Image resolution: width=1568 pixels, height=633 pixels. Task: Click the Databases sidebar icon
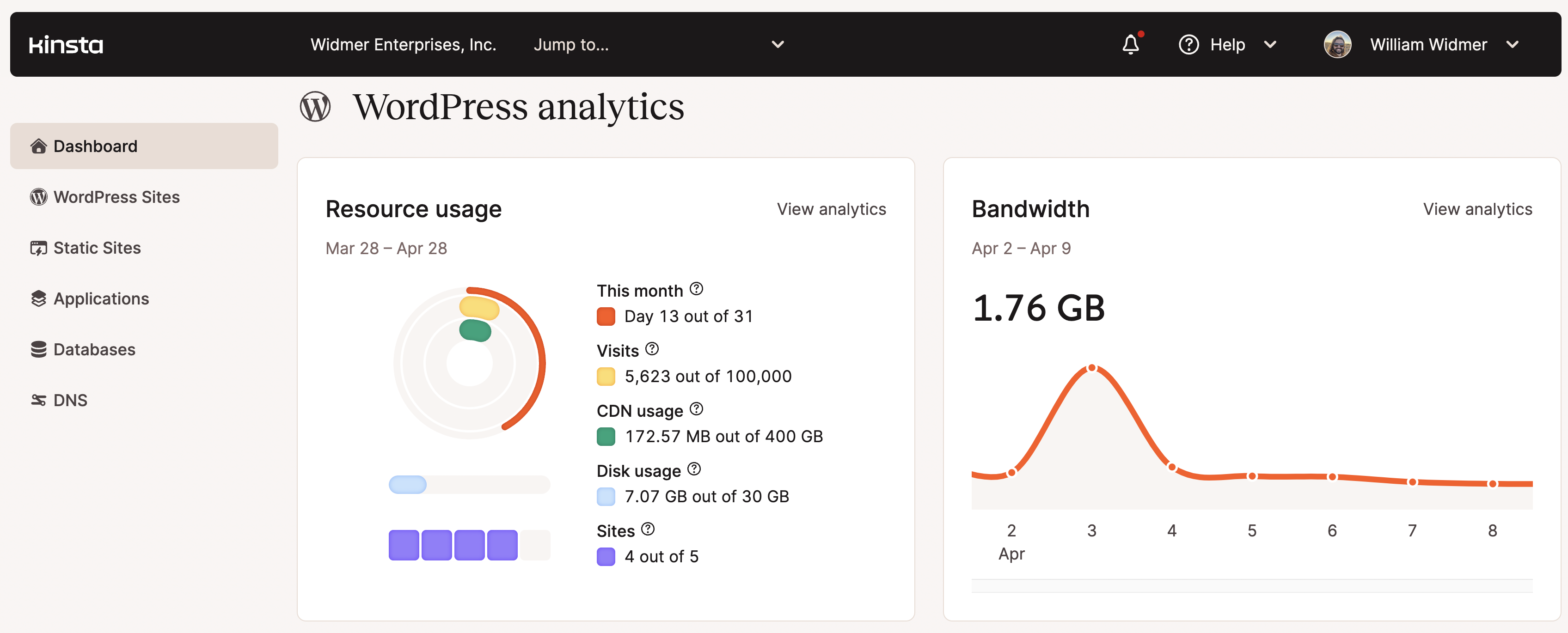point(38,349)
